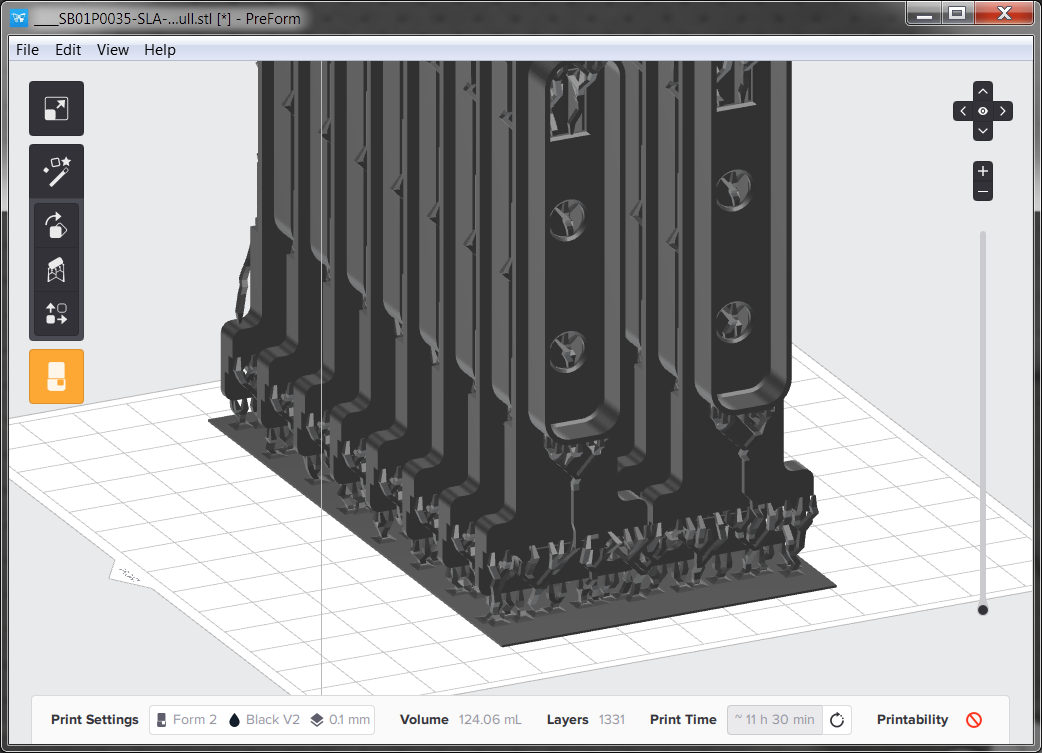Select the Orientation tool
Screen dimensions: 1042x753
(x=56, y=224)
